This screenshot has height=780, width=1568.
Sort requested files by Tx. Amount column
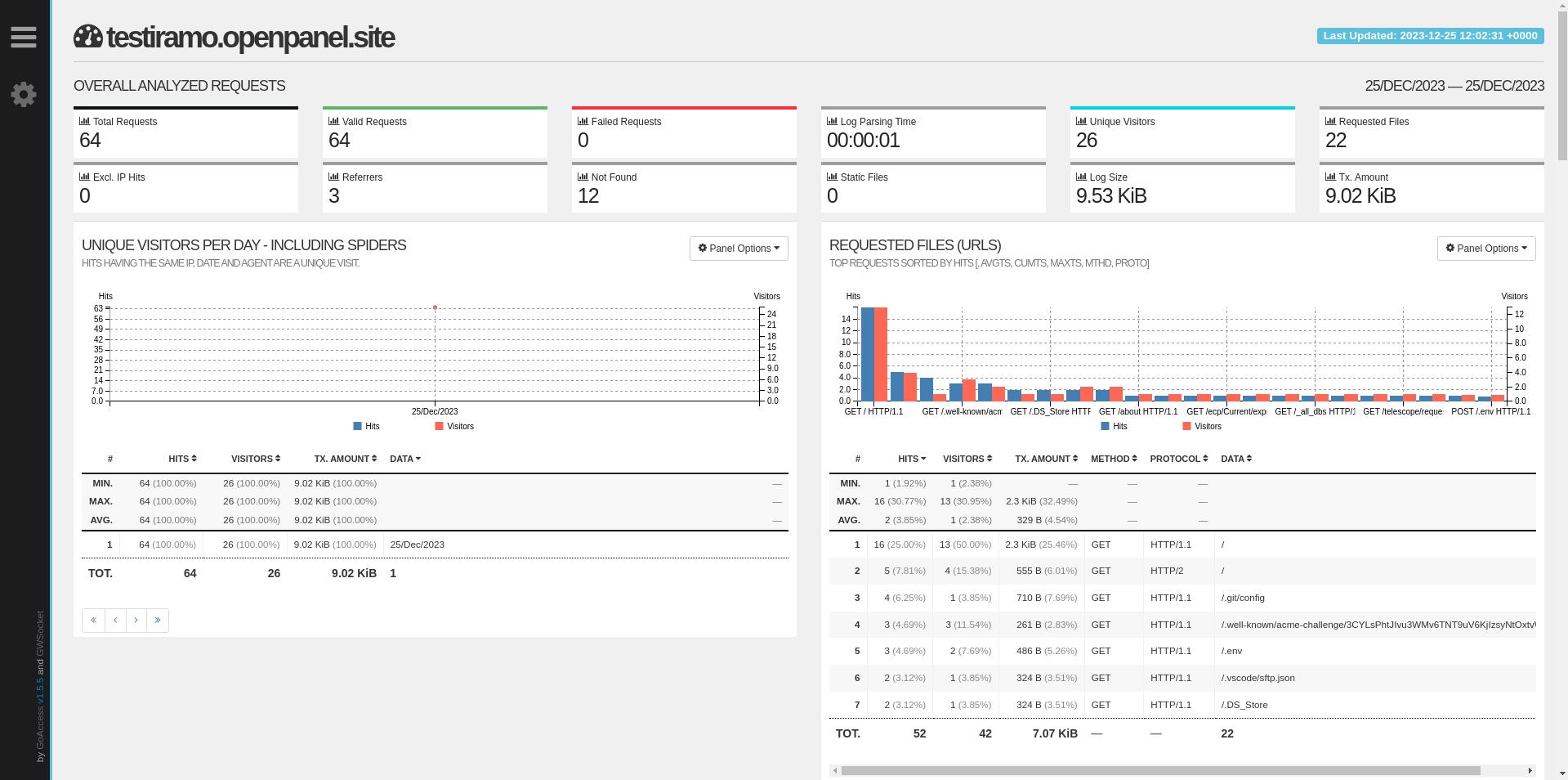point(1046,459)
